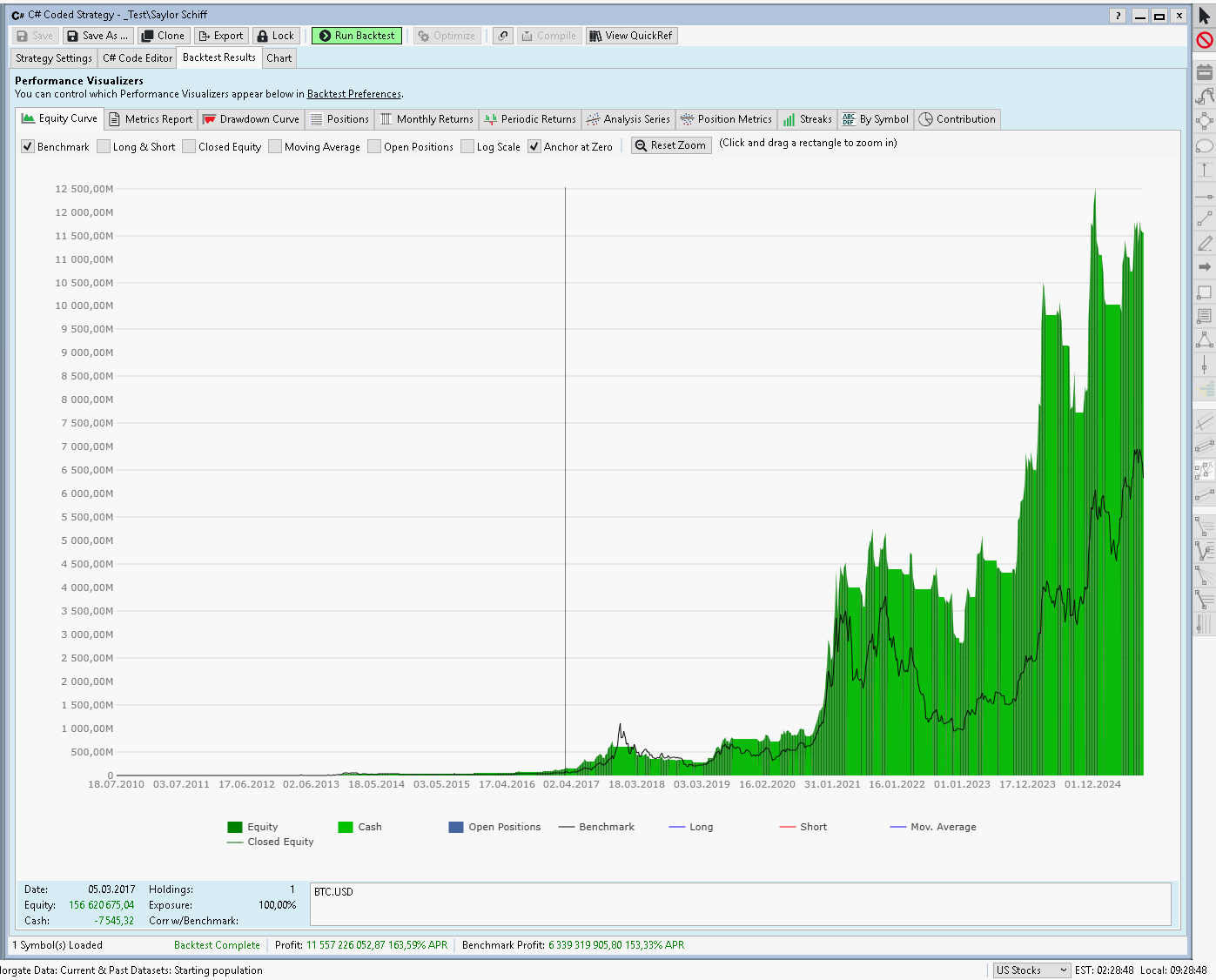Viewport: 1216px width, 980px height.
Task: Click the link icon in toolbar
Action: tap(503, 36)
